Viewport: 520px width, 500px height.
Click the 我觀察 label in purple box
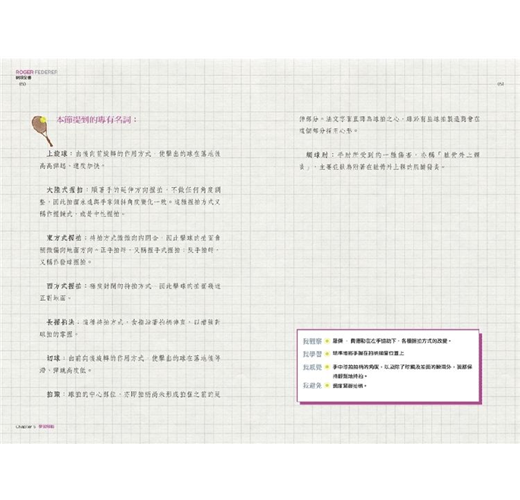(312, 341)
